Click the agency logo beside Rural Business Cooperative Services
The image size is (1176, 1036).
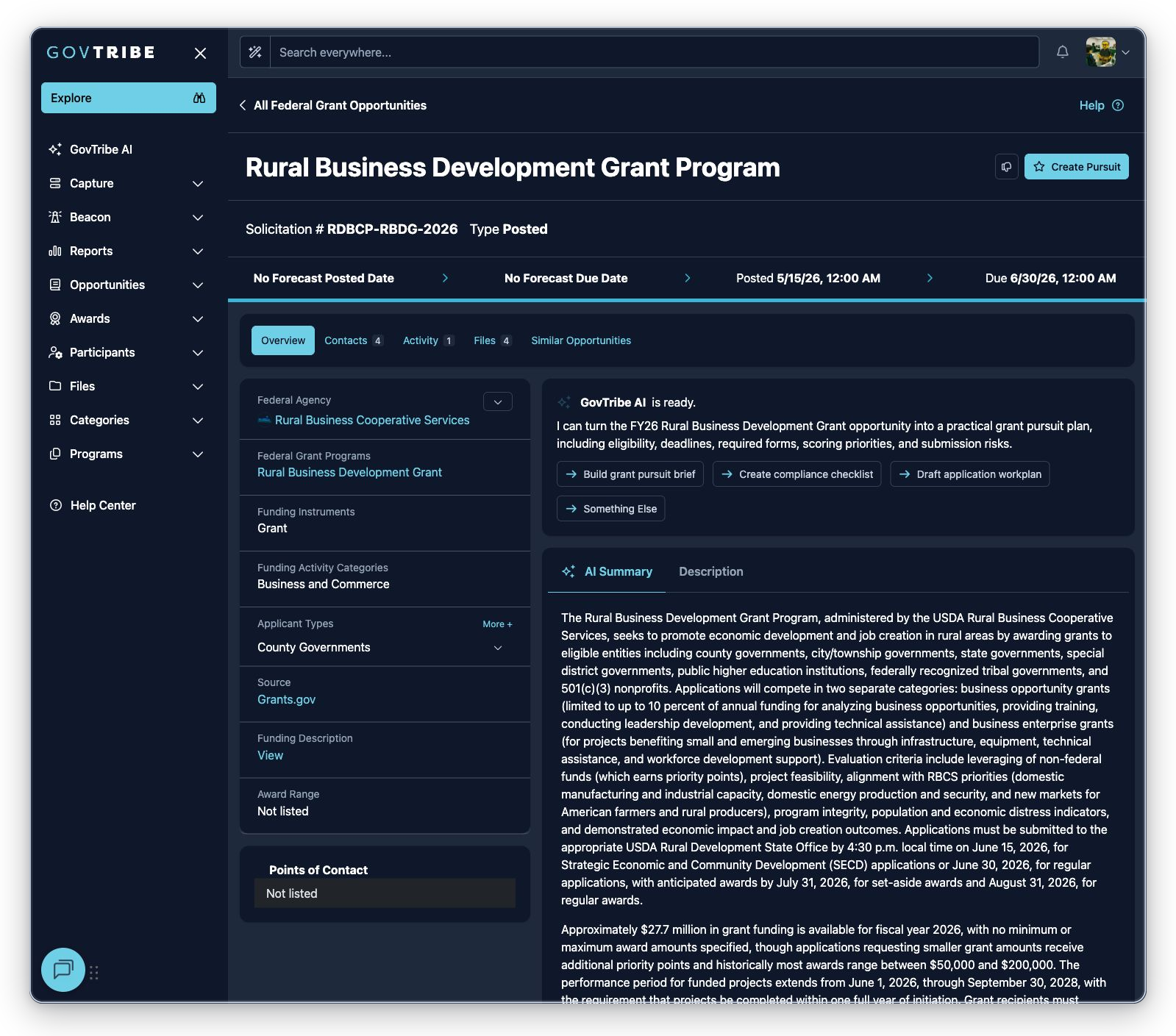(x=264, y=420)
